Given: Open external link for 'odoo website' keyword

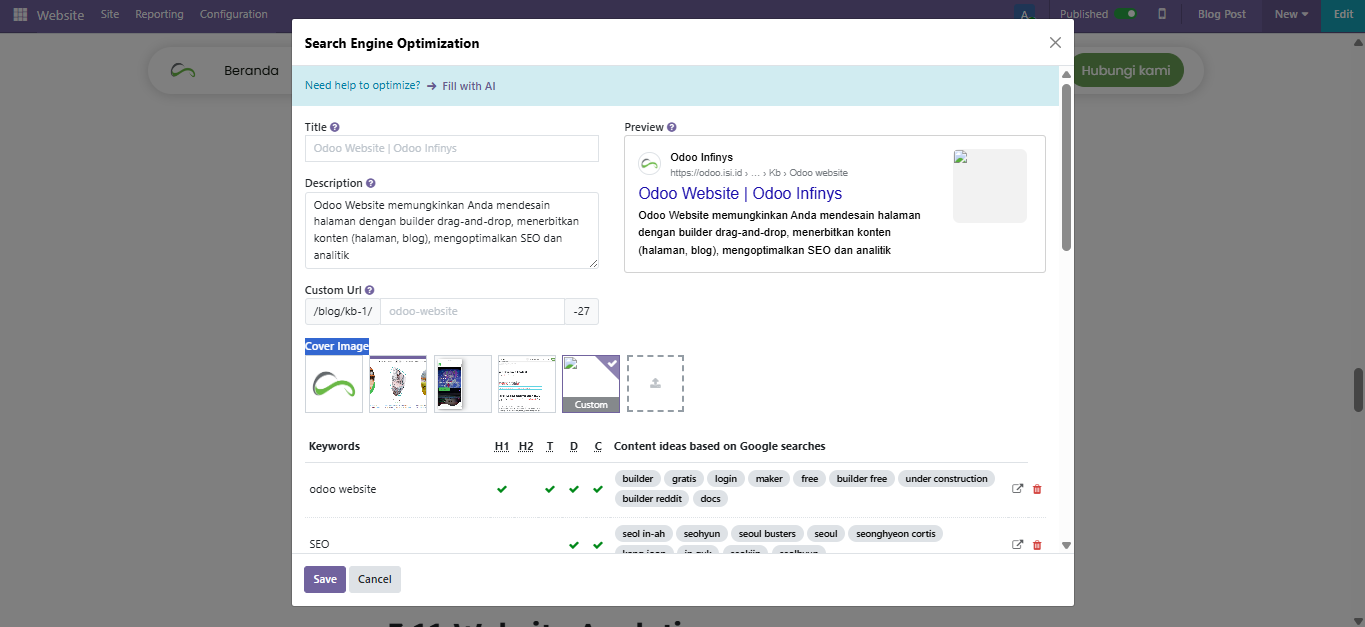Looking at the screenshot, I should (1018, 489).
